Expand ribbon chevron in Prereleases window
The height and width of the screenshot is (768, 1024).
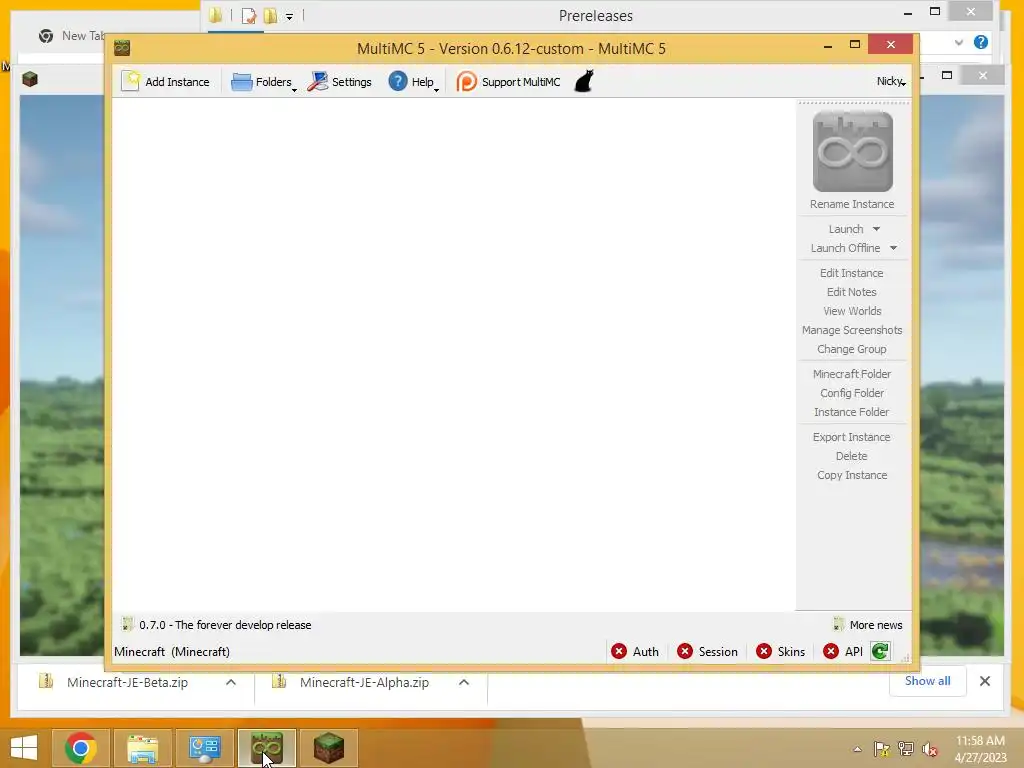pyautogui.click(x=959, y=42)
